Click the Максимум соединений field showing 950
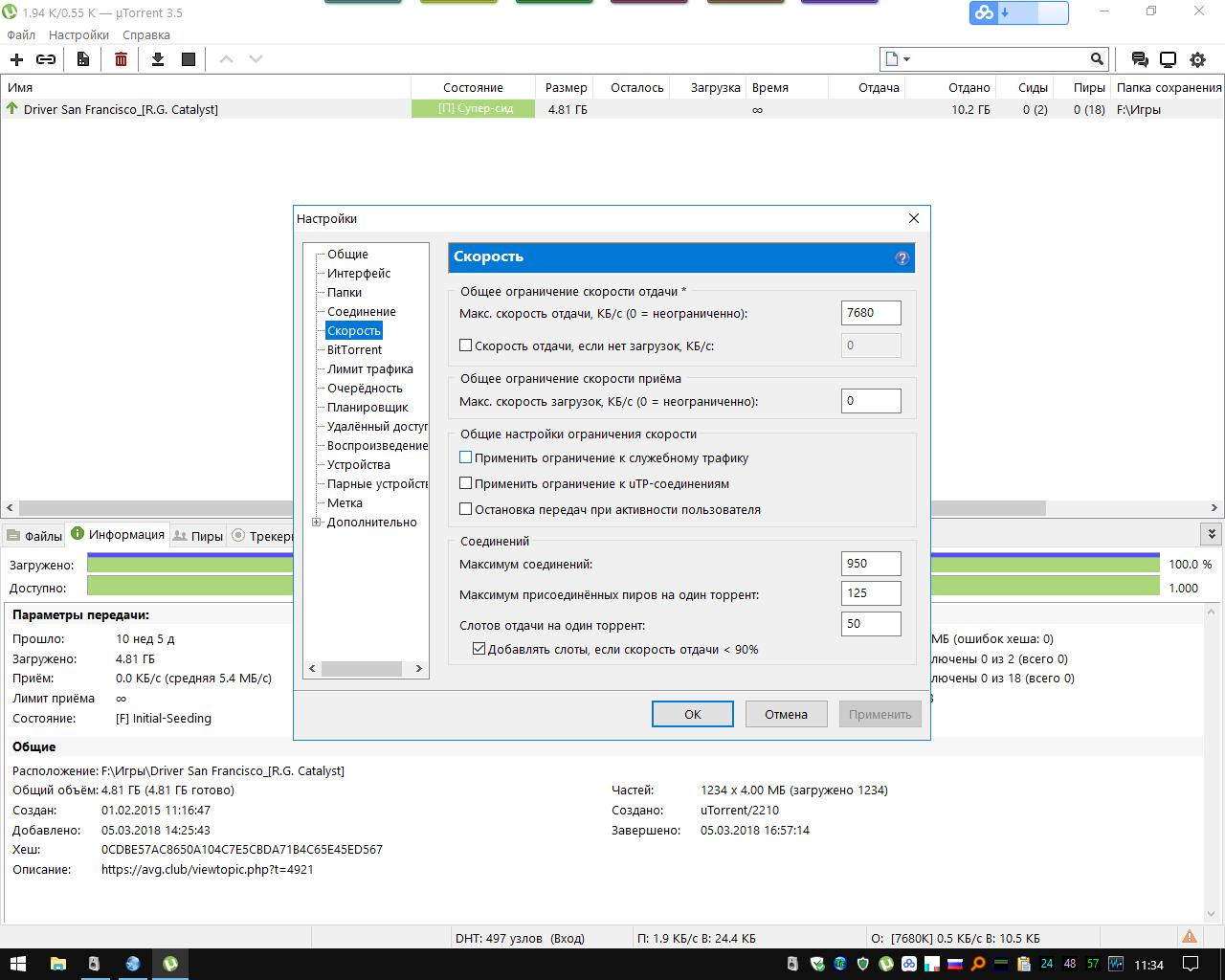The width and height of the screenshot is (1225, 980). click(871, 564)
